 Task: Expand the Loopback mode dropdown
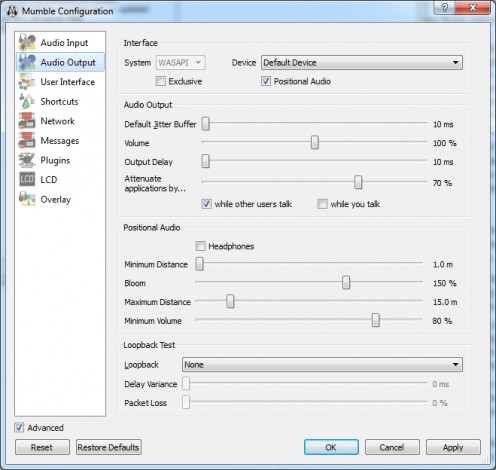pyautogui.click(x=322, y=364)
